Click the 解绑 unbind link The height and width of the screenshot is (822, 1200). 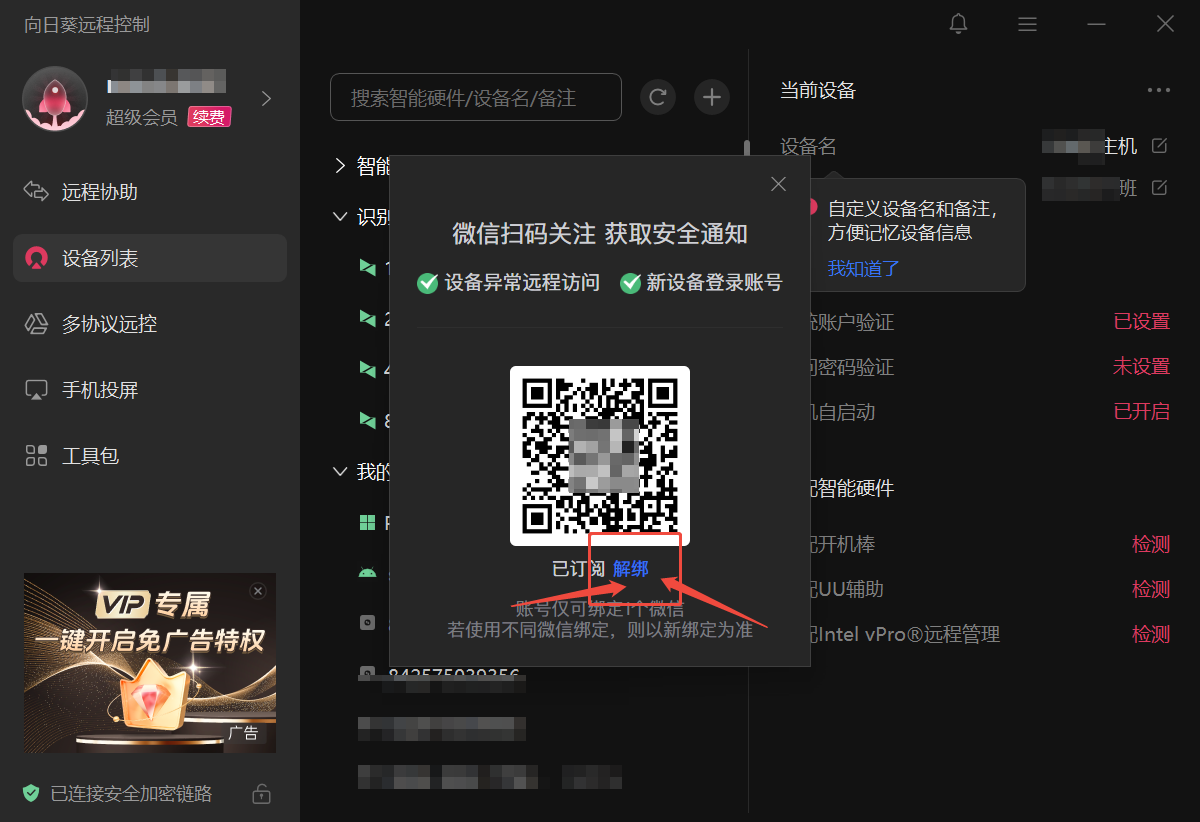(x=631, y=569)
